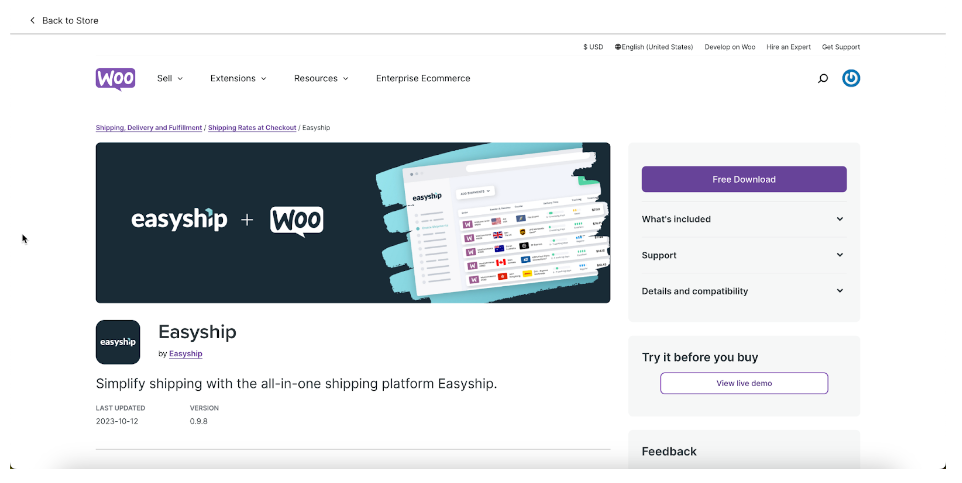This screenshot has height=483, width=962.
Task: Open Shipping Rates at Checkout breadcrumb
Action: (x=252, y=128)
